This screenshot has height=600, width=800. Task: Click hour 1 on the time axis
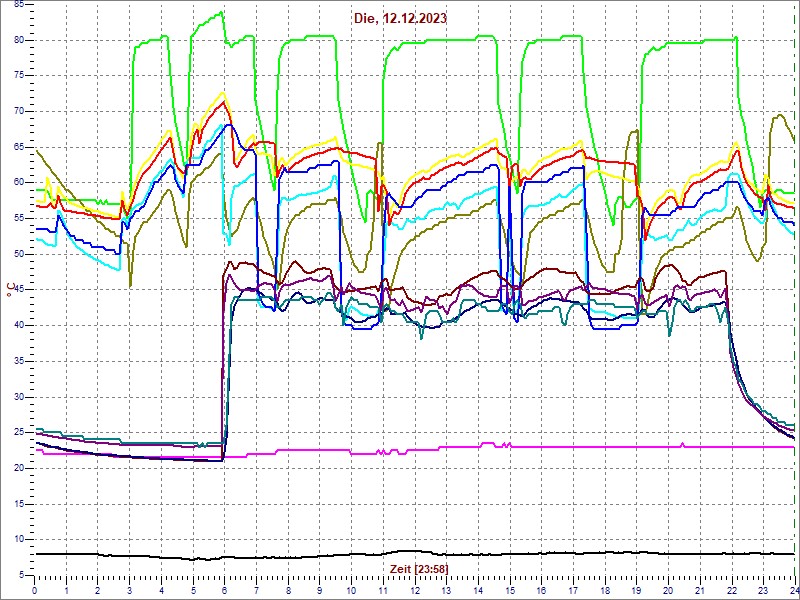pyautogui.click(x=66, y=588)
